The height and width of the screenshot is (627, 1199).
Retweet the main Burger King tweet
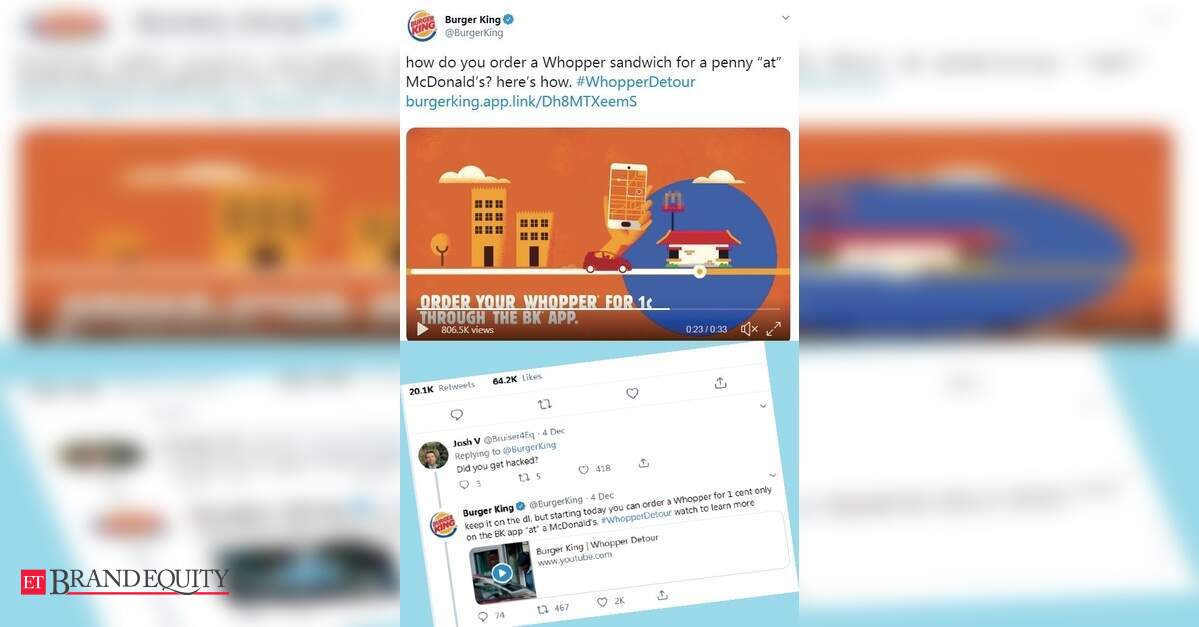coord(544,404)
